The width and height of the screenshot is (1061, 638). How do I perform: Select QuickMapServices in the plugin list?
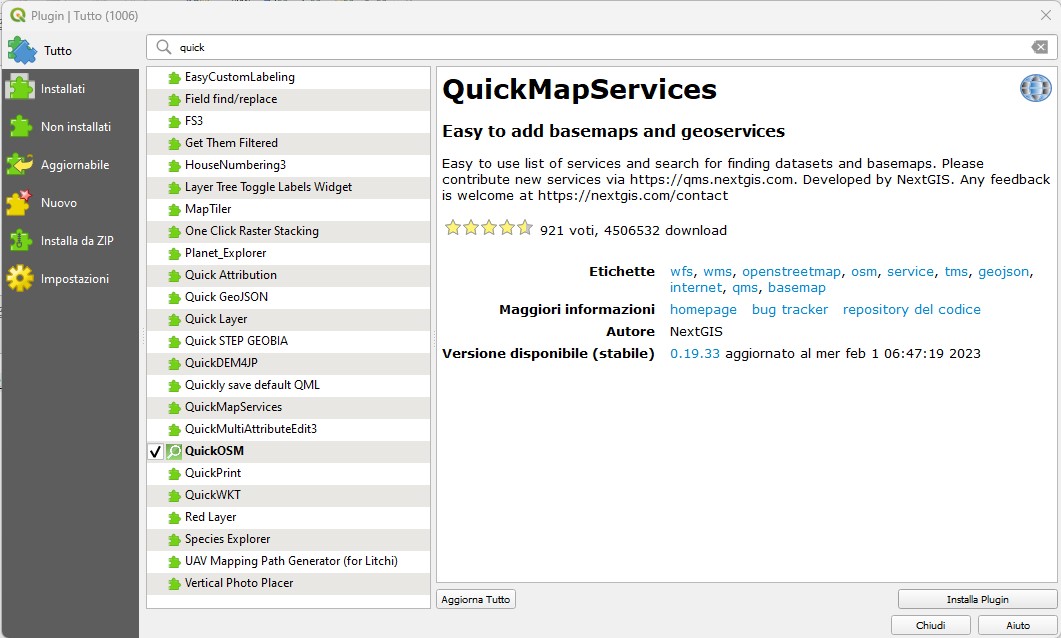pos(233,407)
